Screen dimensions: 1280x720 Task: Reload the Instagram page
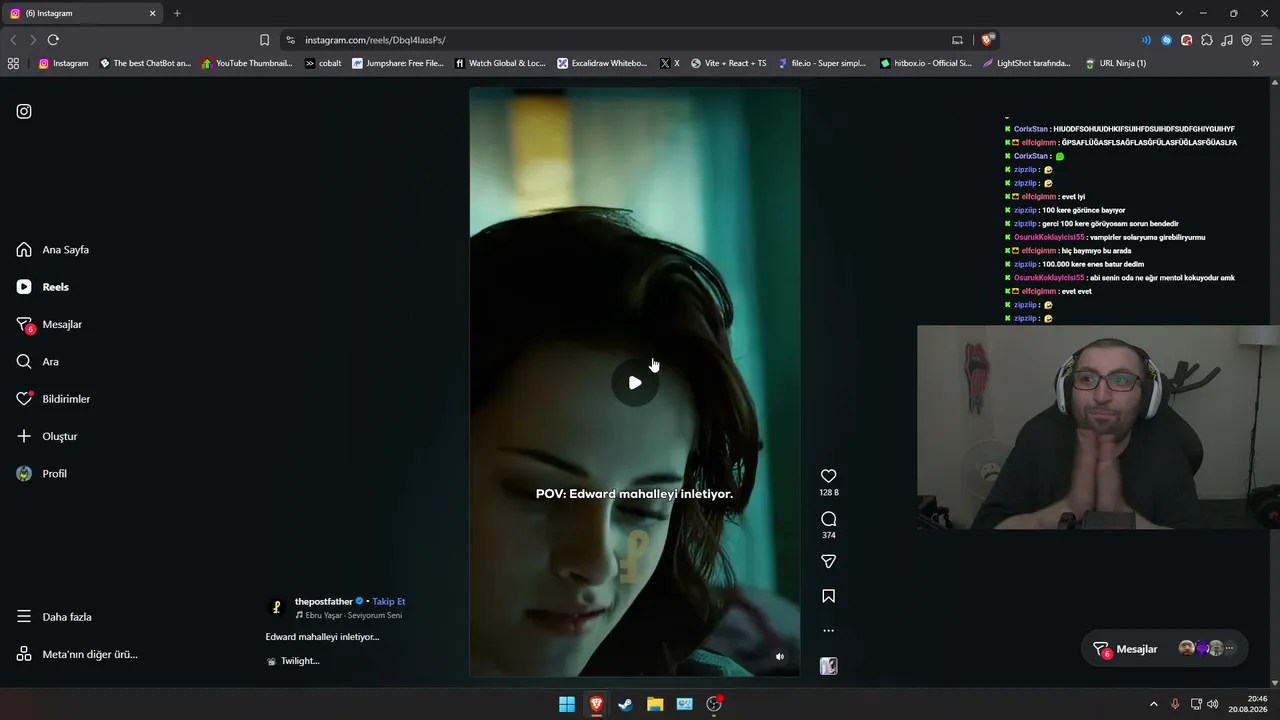53,40
